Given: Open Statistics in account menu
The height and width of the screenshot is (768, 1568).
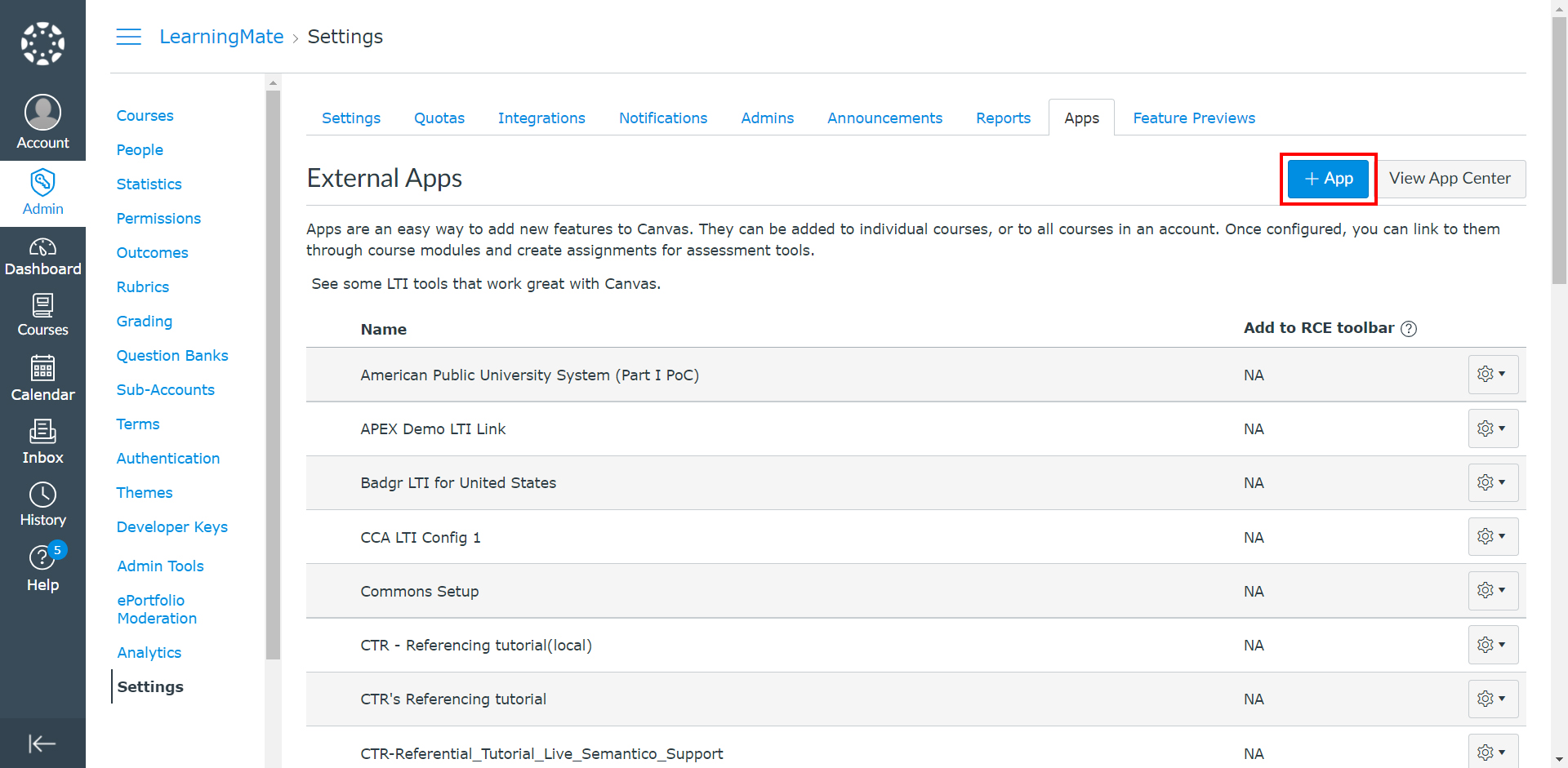Looking at the screenshot, I should click(x=149, y=184).
